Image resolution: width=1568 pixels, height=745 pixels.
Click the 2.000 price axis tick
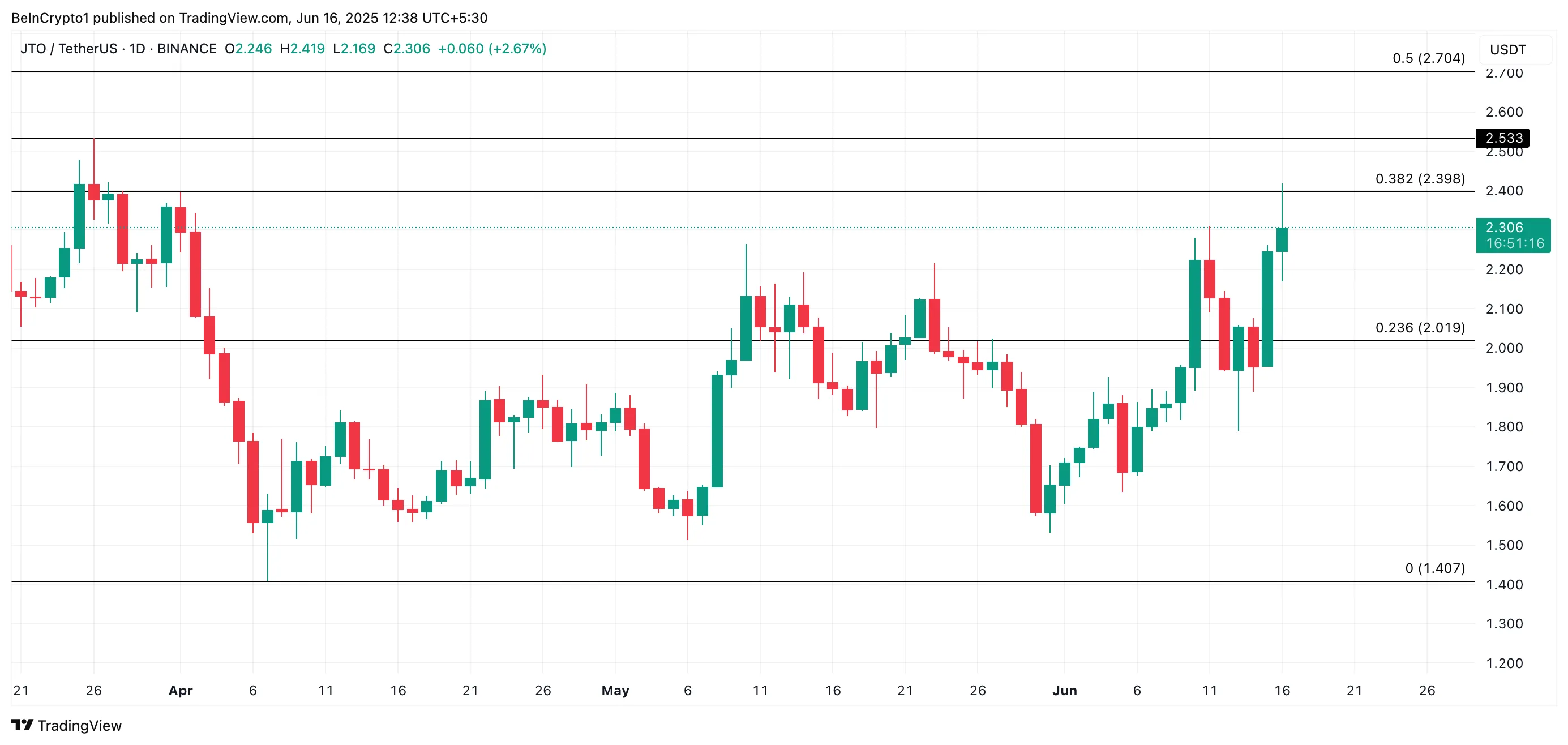point(1504,348)
